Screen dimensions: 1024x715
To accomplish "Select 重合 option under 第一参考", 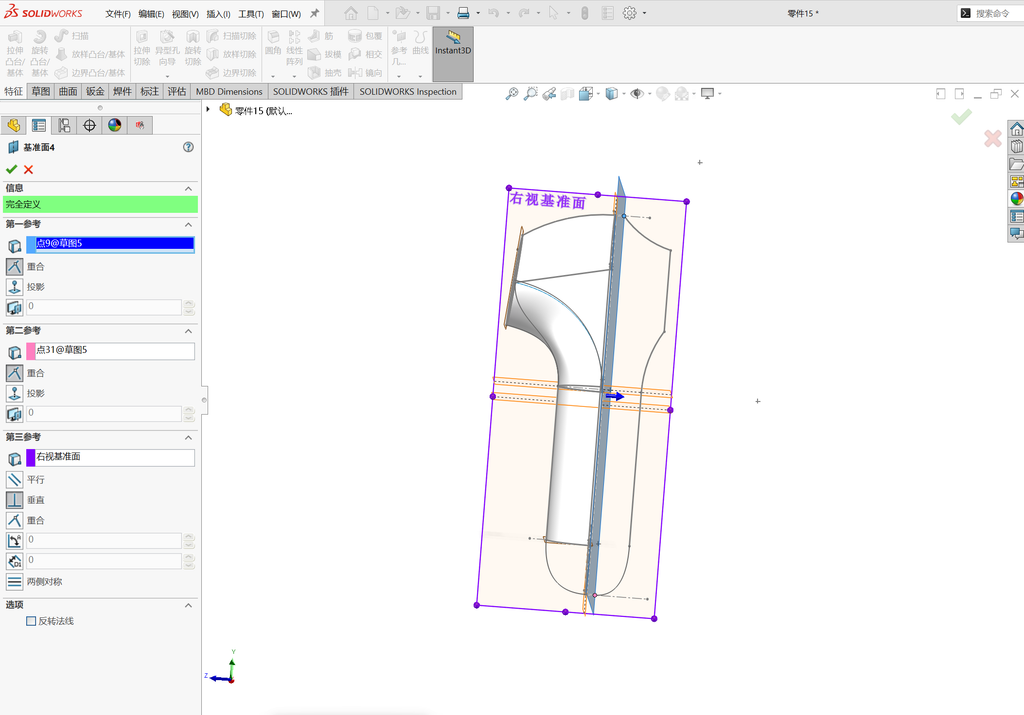I will pos(14,266).
